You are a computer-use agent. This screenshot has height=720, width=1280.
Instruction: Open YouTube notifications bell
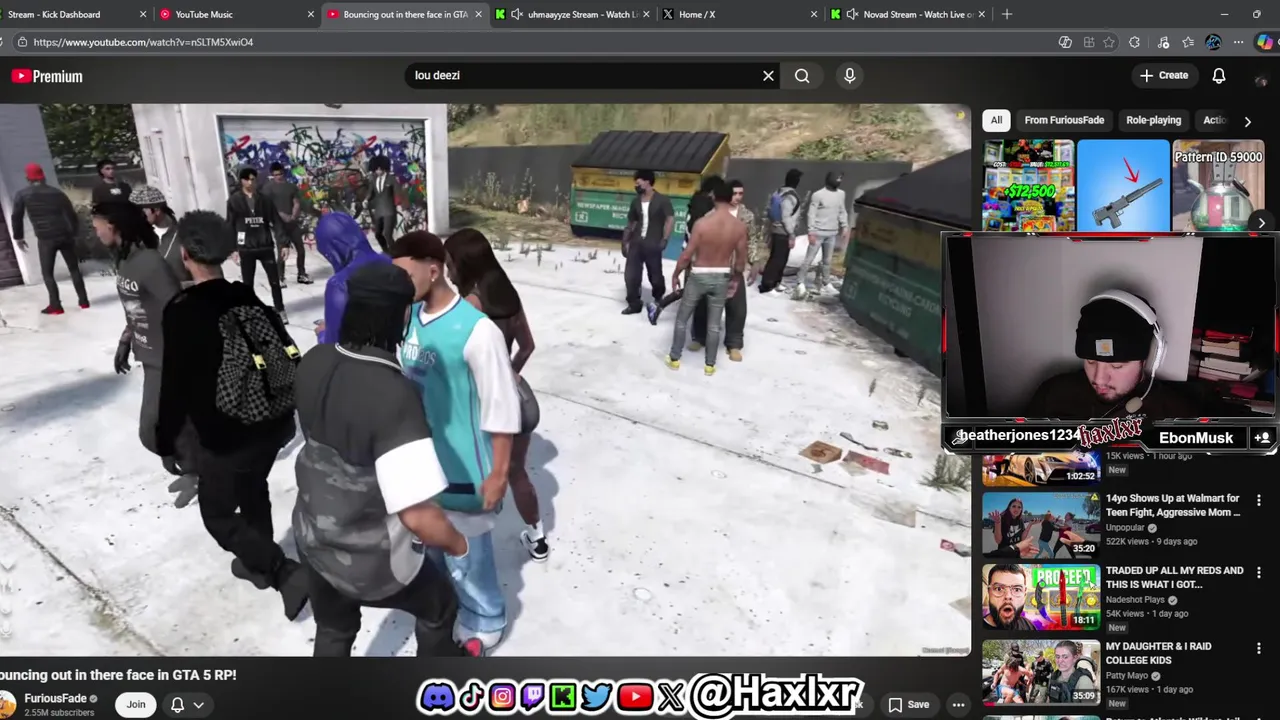point(1219,76)
